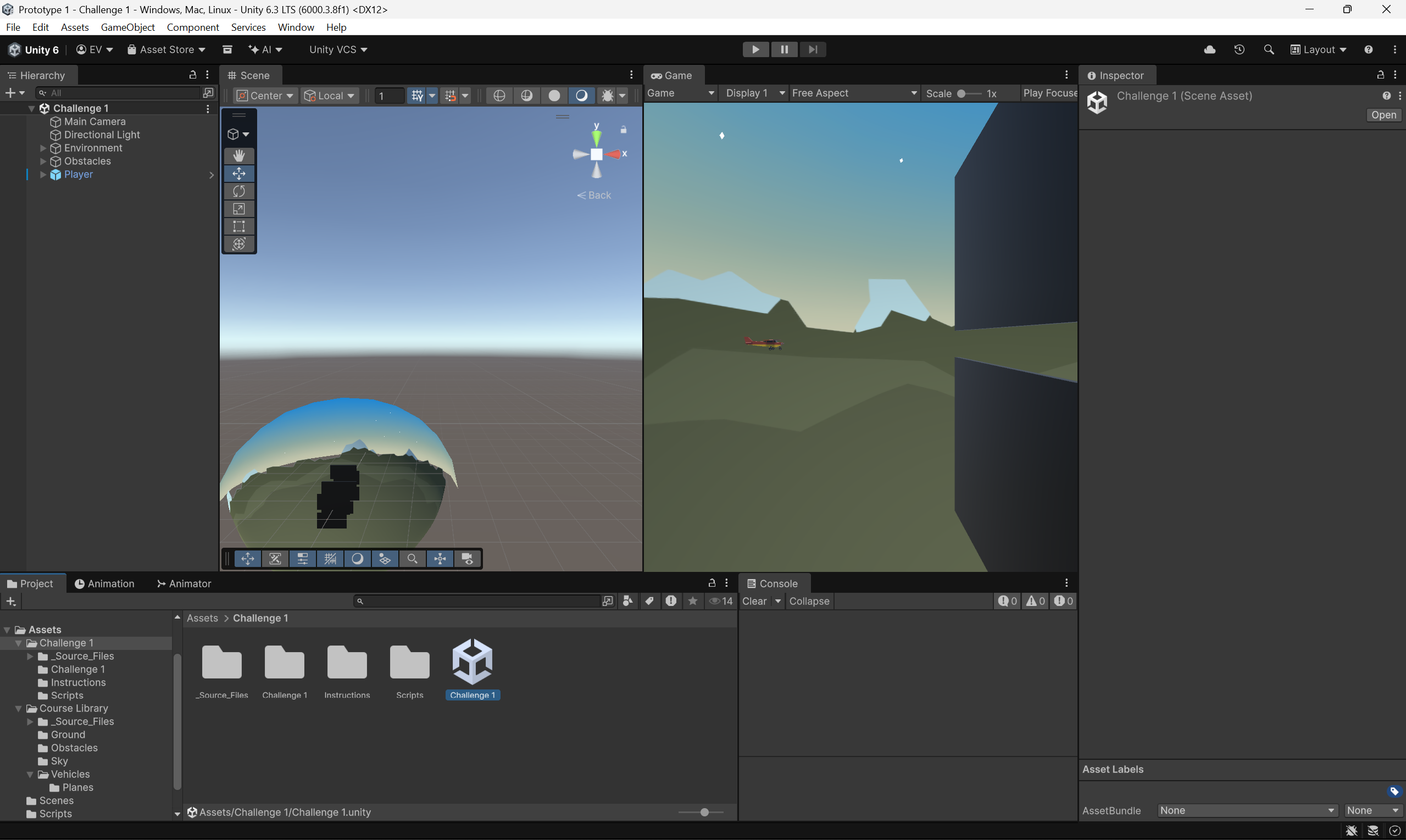Select the Rect transform tool
This screenshot has width=1406, height=840.
click(x=239, y=226)
